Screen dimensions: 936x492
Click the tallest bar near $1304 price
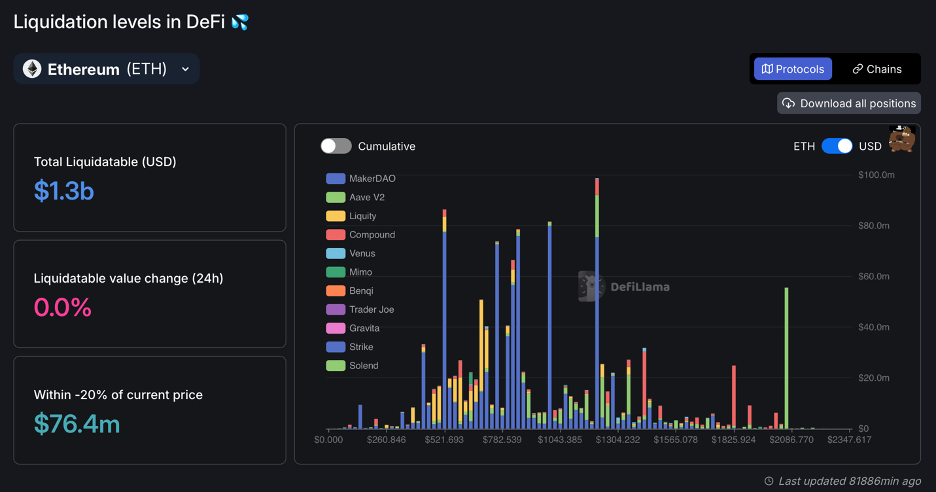point(597,303)
